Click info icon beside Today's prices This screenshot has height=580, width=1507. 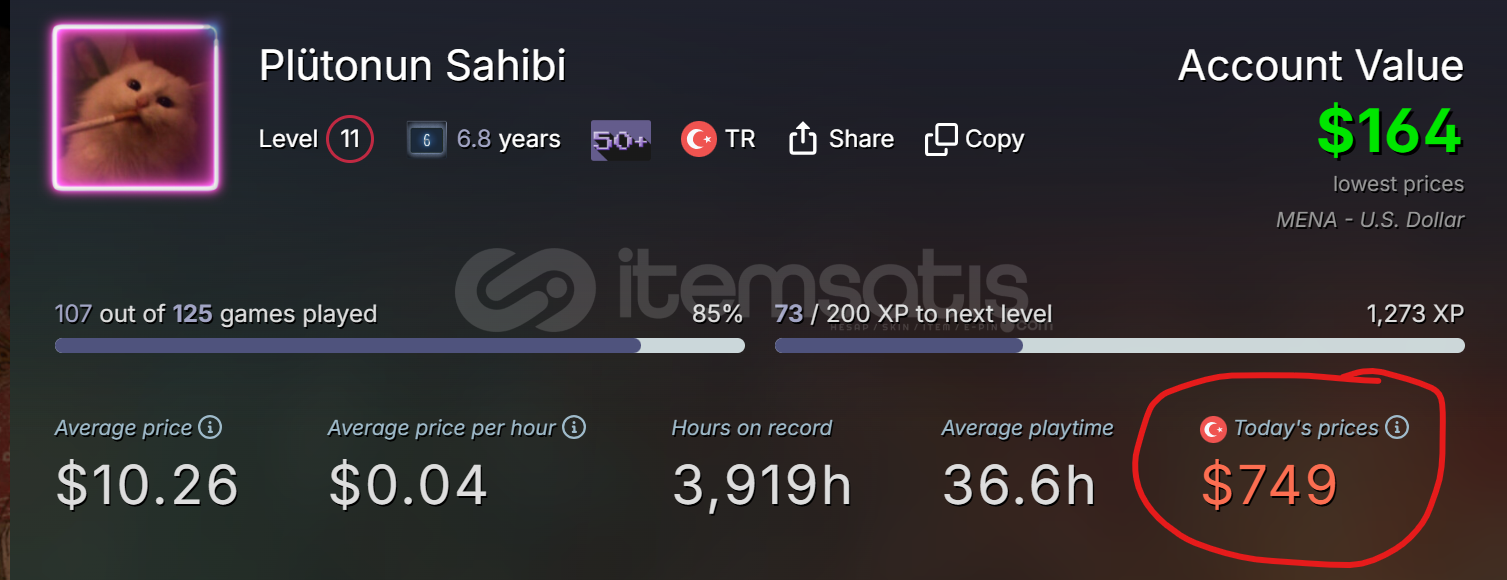pyautogui.click(x=1397, y=428)
